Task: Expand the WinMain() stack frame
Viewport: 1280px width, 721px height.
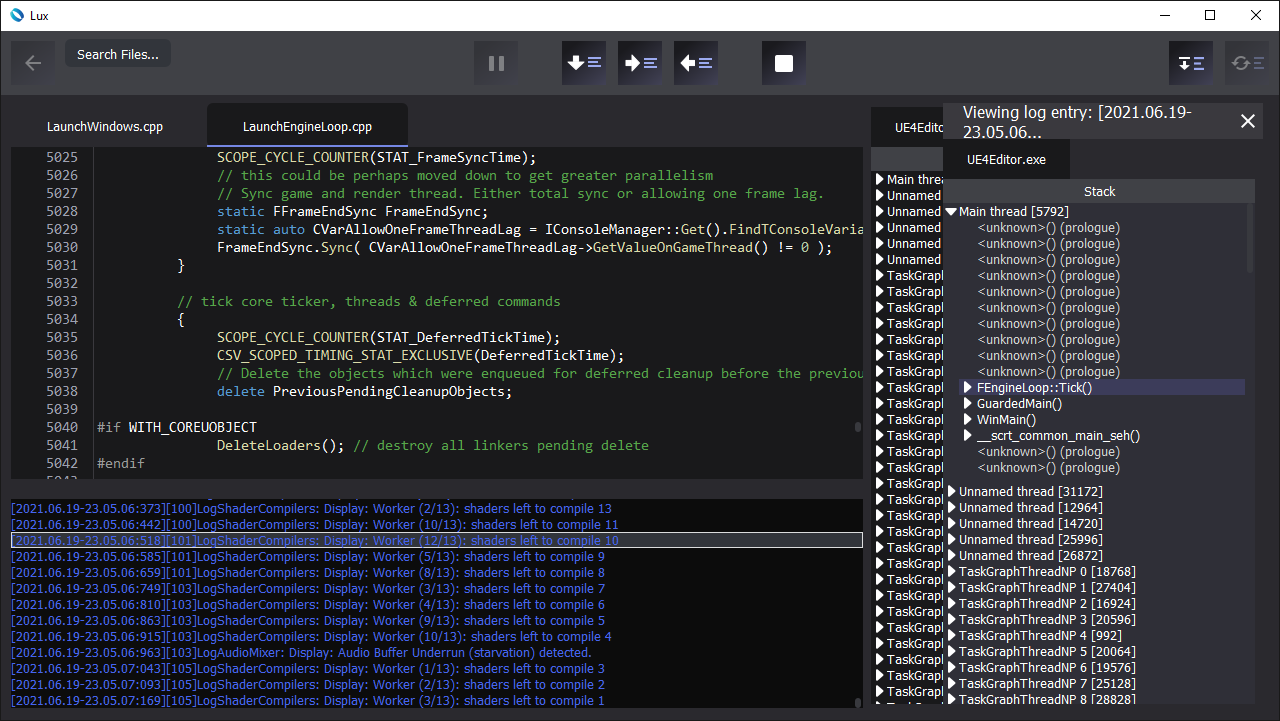Action: tap(968, 420)
